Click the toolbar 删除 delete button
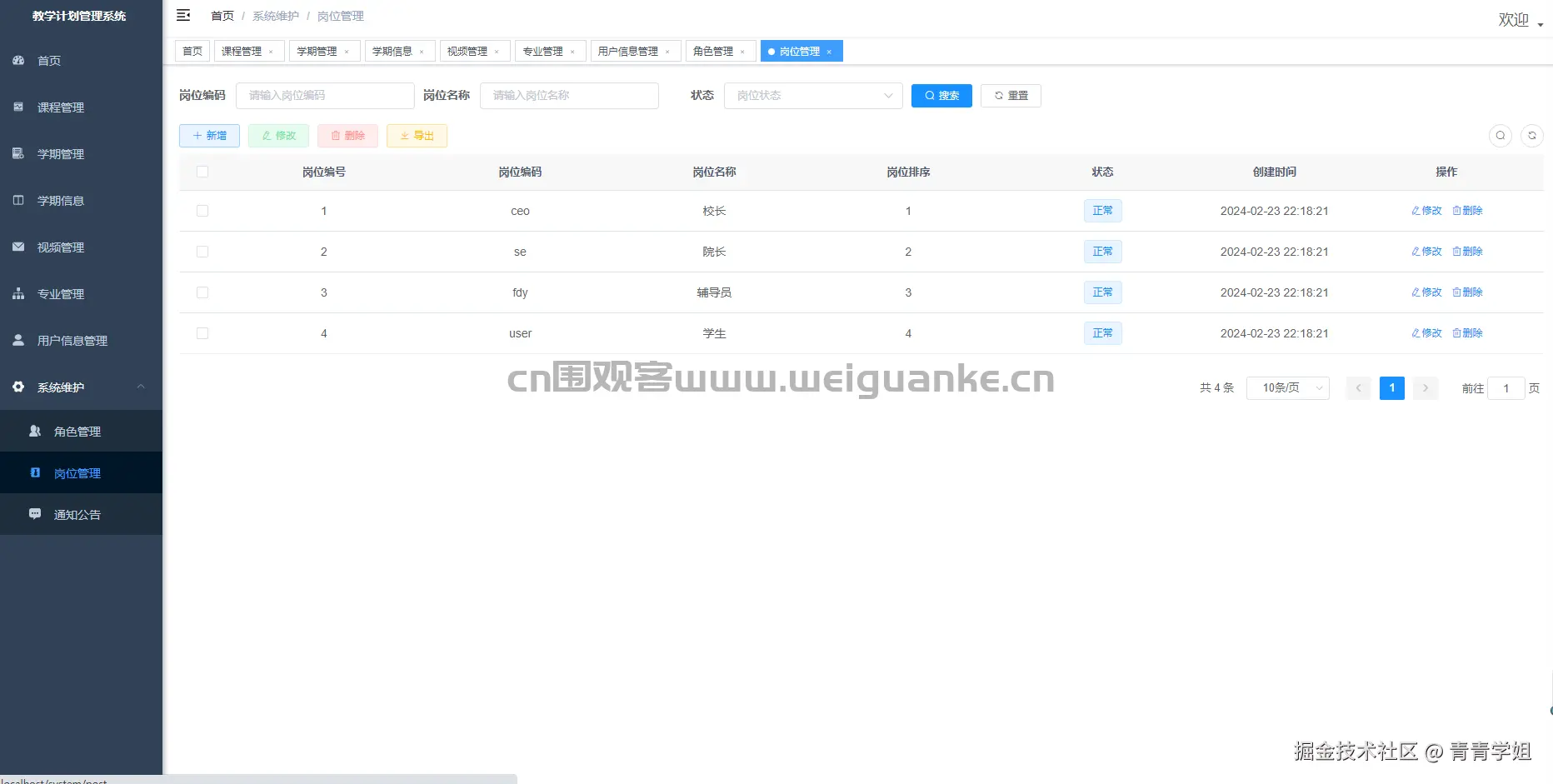The width and height of the screenshot is (1553, 784). point(347,136)
